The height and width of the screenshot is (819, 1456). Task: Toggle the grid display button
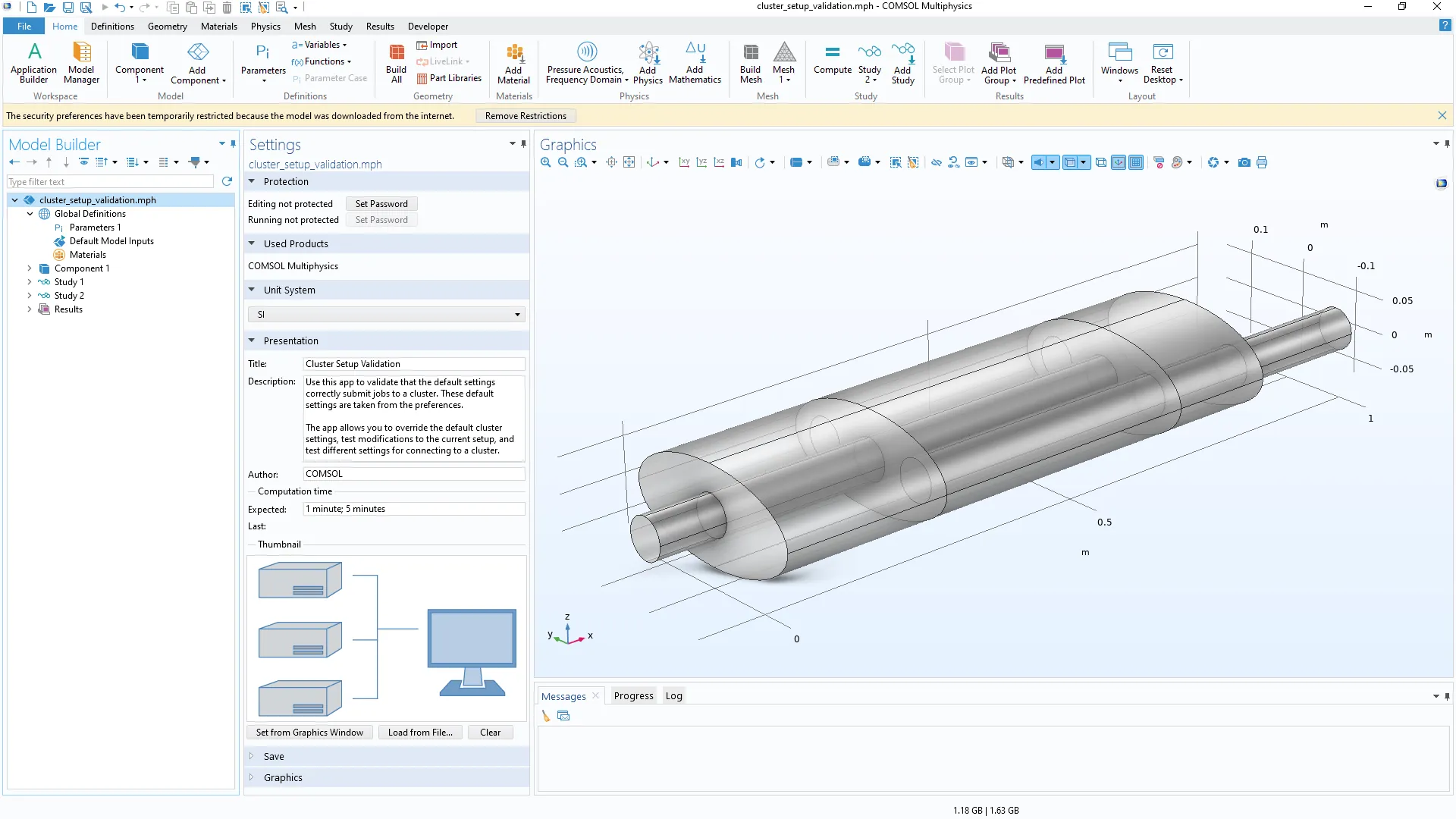[x=1136, y=162]
